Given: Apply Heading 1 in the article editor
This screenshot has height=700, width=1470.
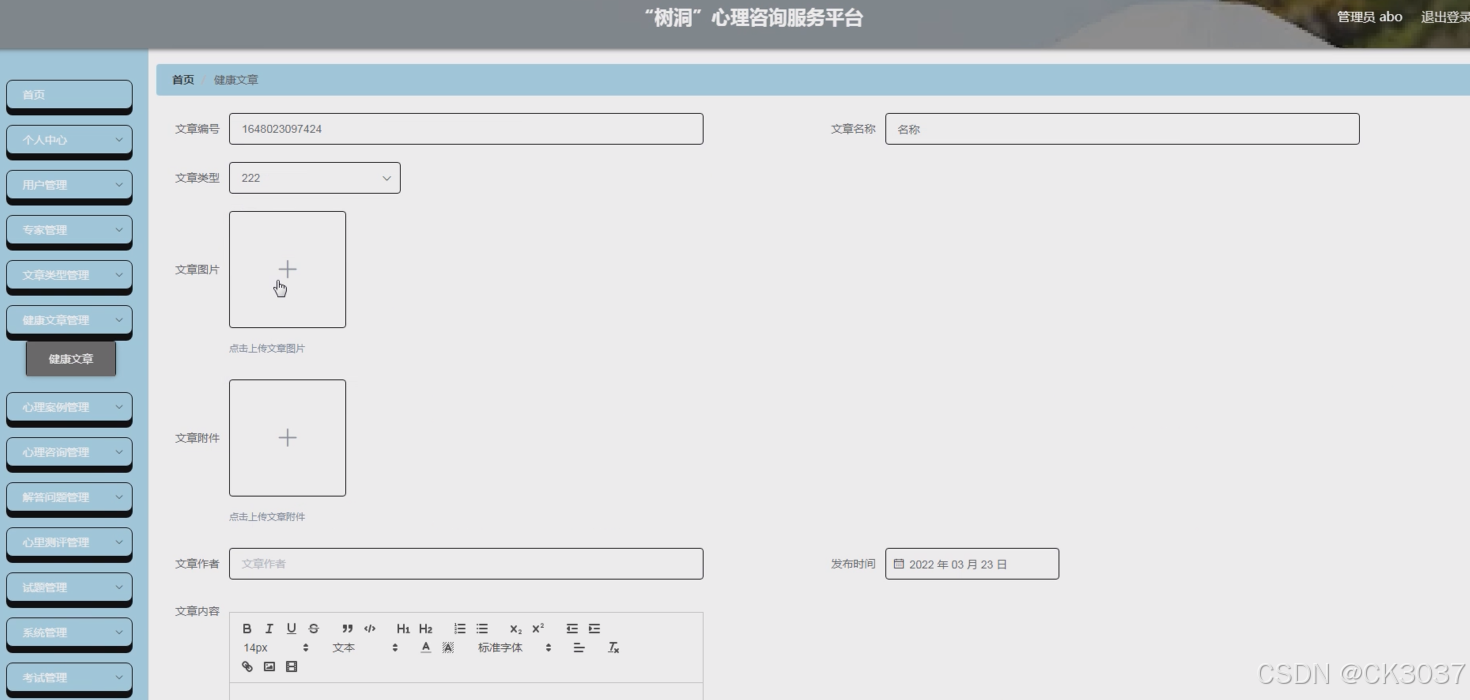Looking at the screenshot, I should point(404,629).
